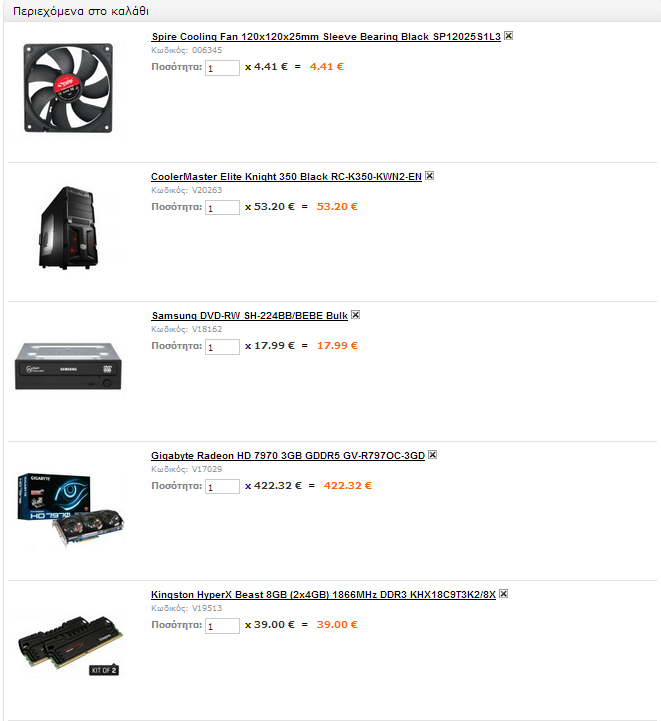Click quantity field for Samsung DVD-RW
Screen dimensions: 661x721
pyautogui.click(x=222, y=347)
